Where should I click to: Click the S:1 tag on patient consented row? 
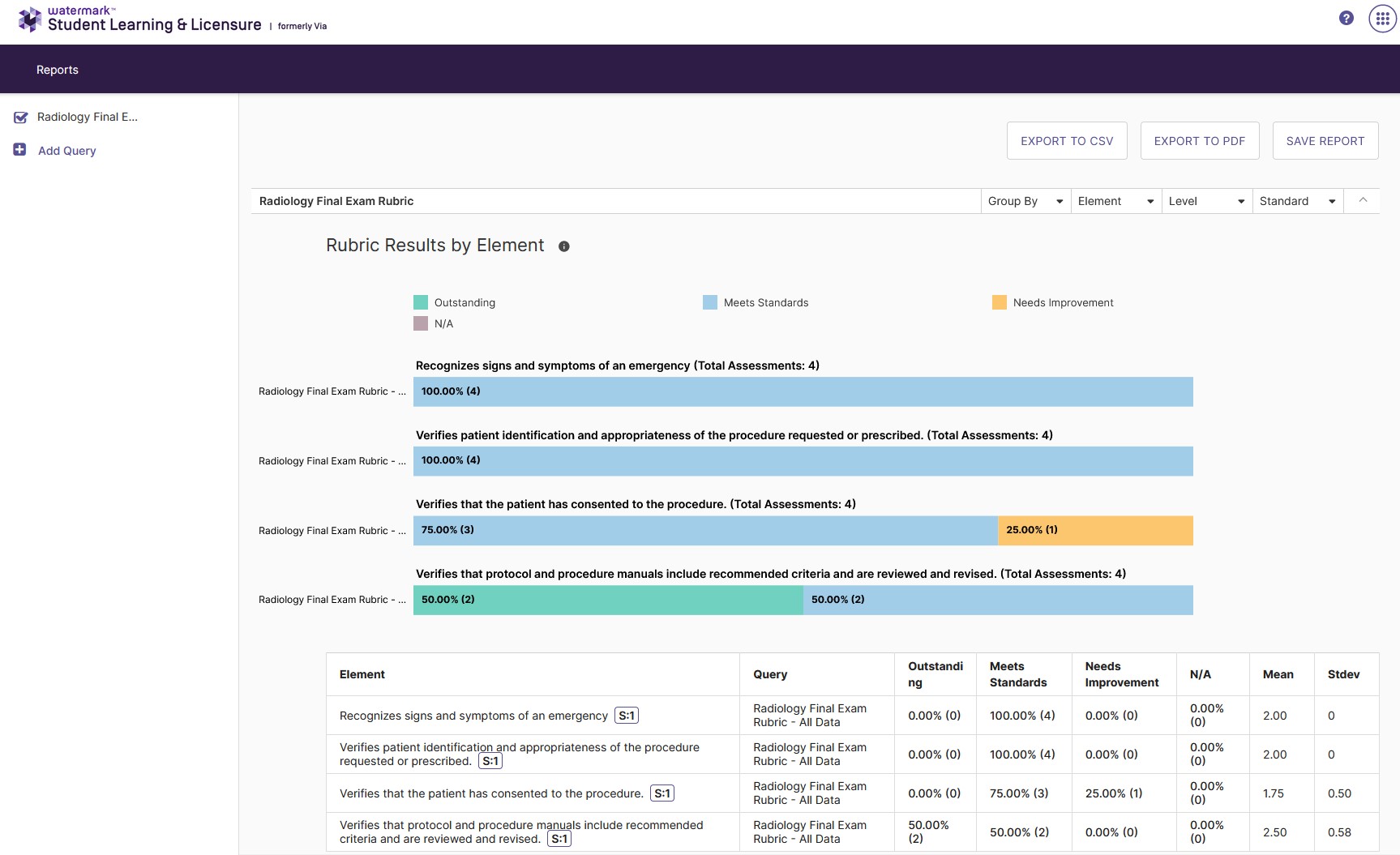pos(662,793)
